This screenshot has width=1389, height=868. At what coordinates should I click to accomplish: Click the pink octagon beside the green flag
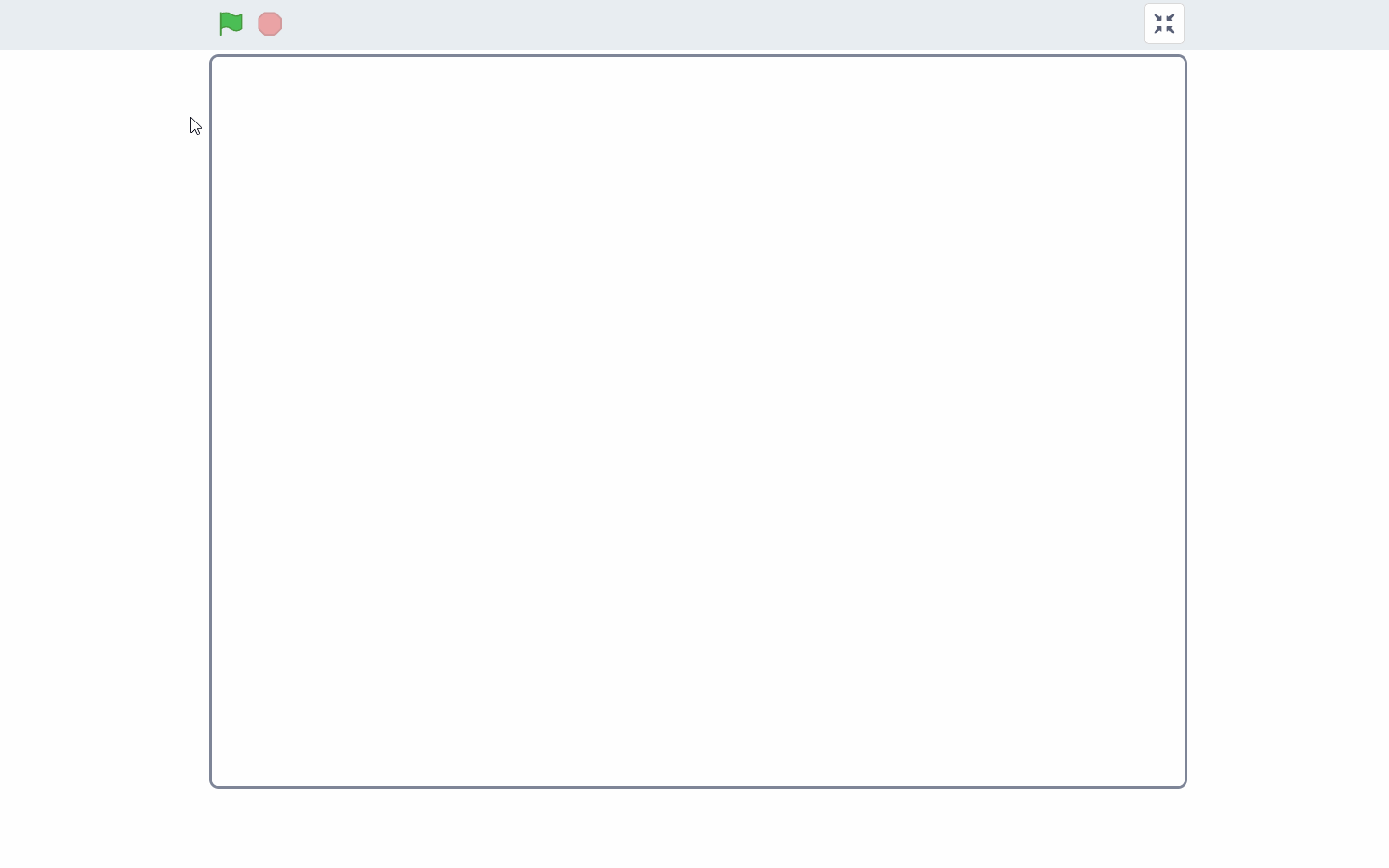pos(270,24)
